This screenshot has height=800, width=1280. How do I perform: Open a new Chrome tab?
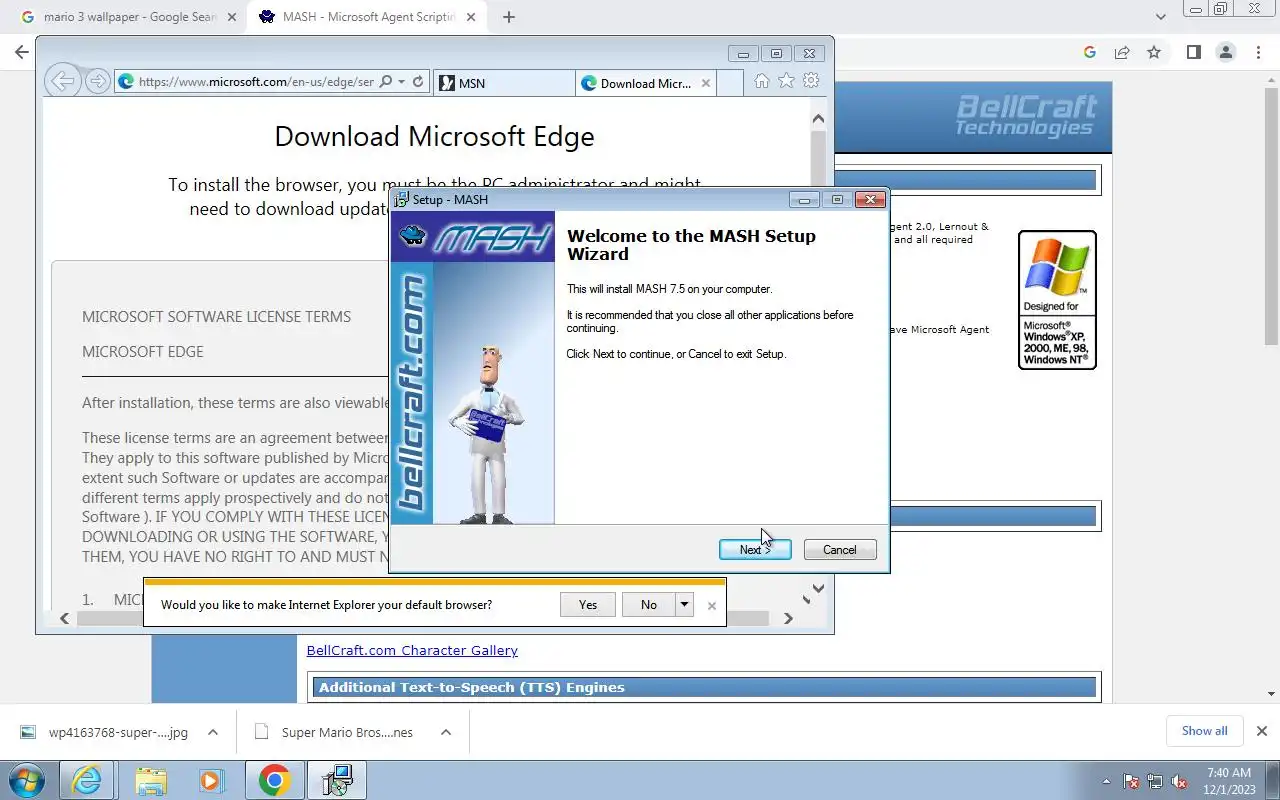508,17
